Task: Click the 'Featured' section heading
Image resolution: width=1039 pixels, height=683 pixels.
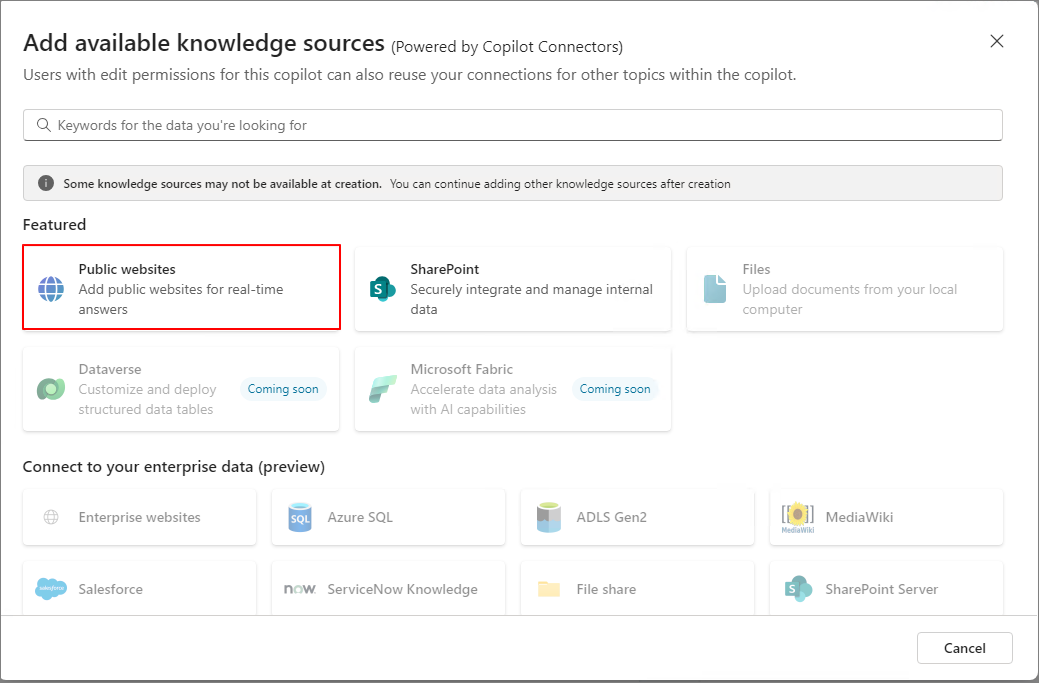Action: coord(54,225)
